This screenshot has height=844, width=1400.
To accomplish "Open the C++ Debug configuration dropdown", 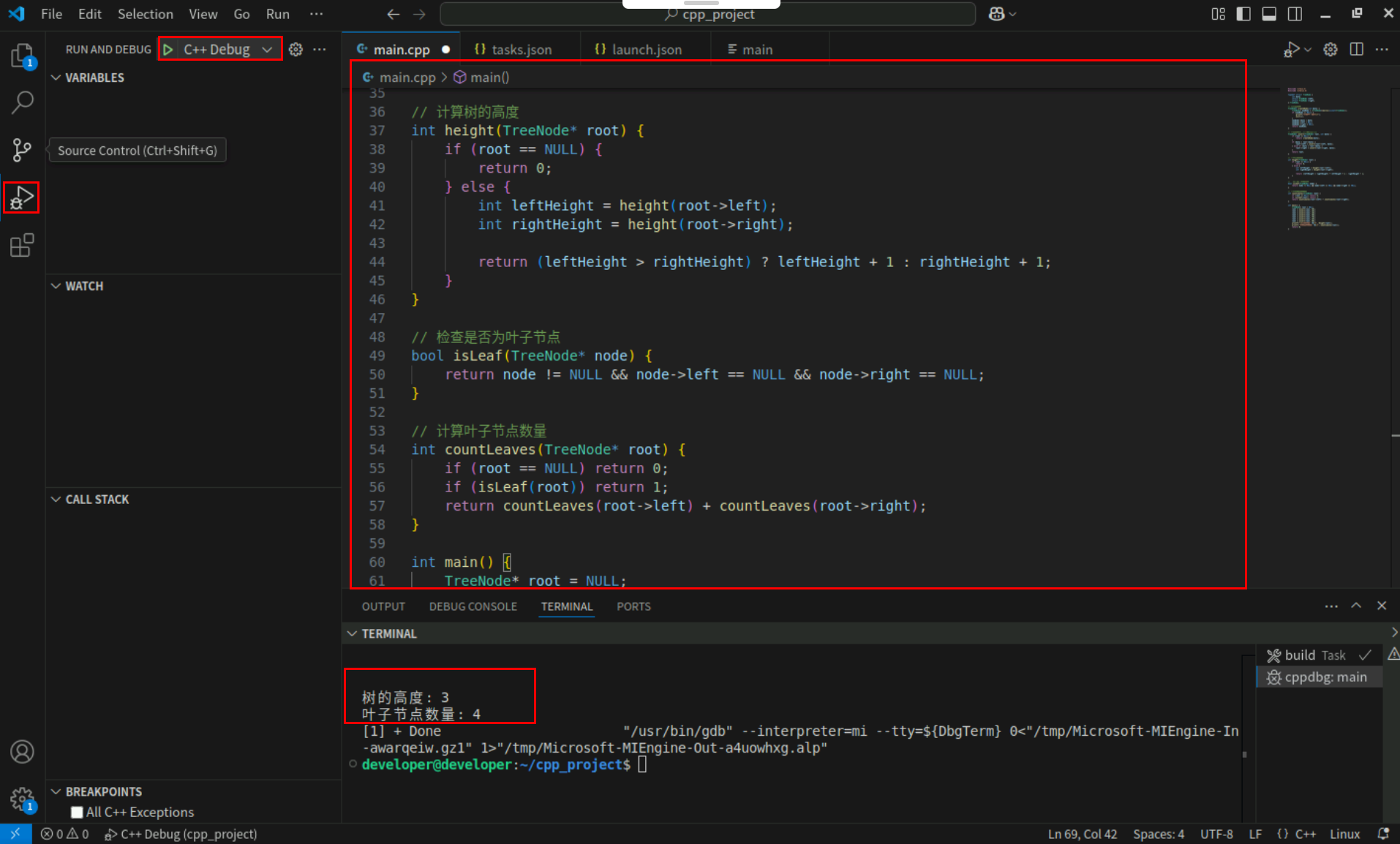I will click(268, 49).
